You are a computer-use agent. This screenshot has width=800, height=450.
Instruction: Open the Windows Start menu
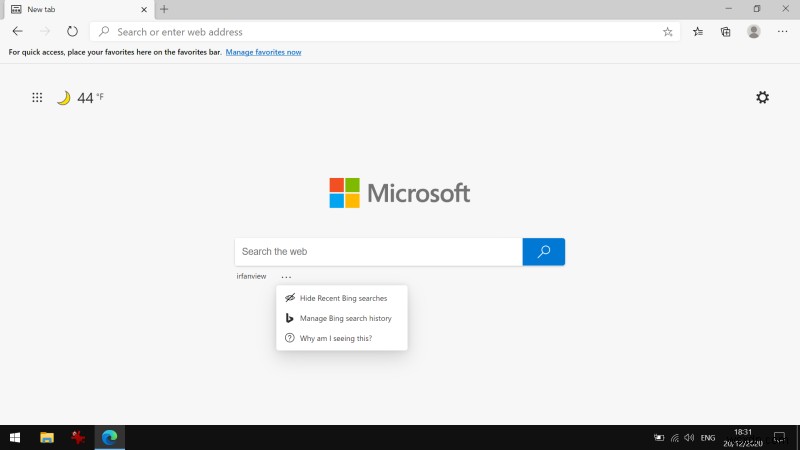[15, 438]
